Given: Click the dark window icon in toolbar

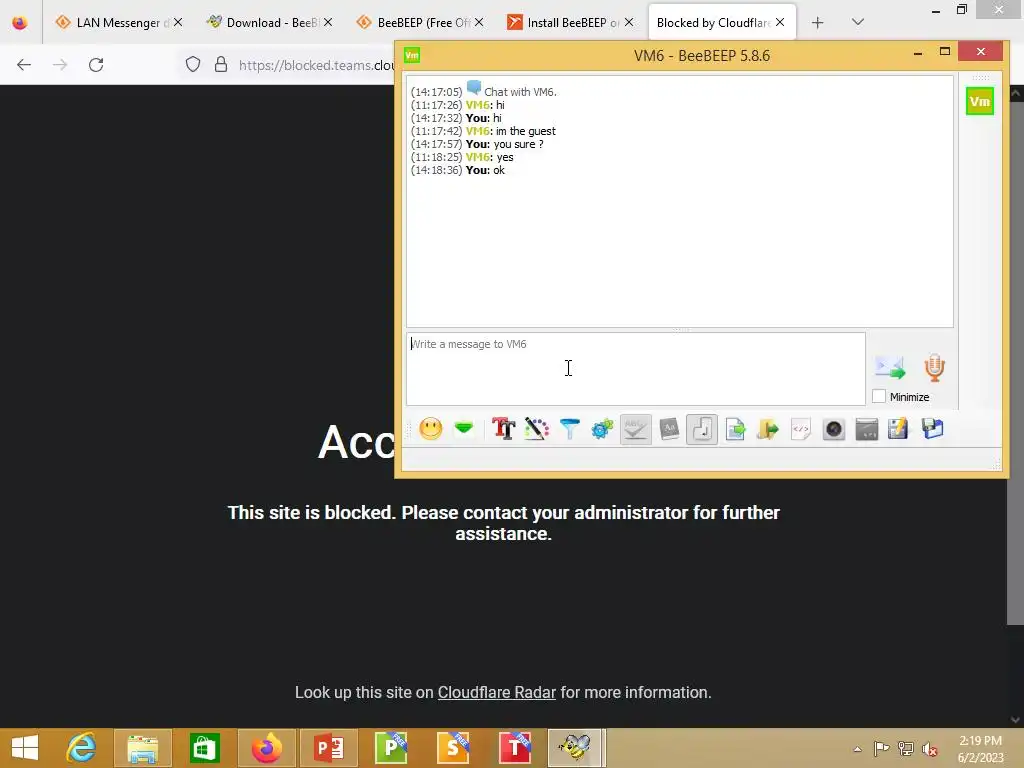Looking at the screenshot, I should (867, 429).
